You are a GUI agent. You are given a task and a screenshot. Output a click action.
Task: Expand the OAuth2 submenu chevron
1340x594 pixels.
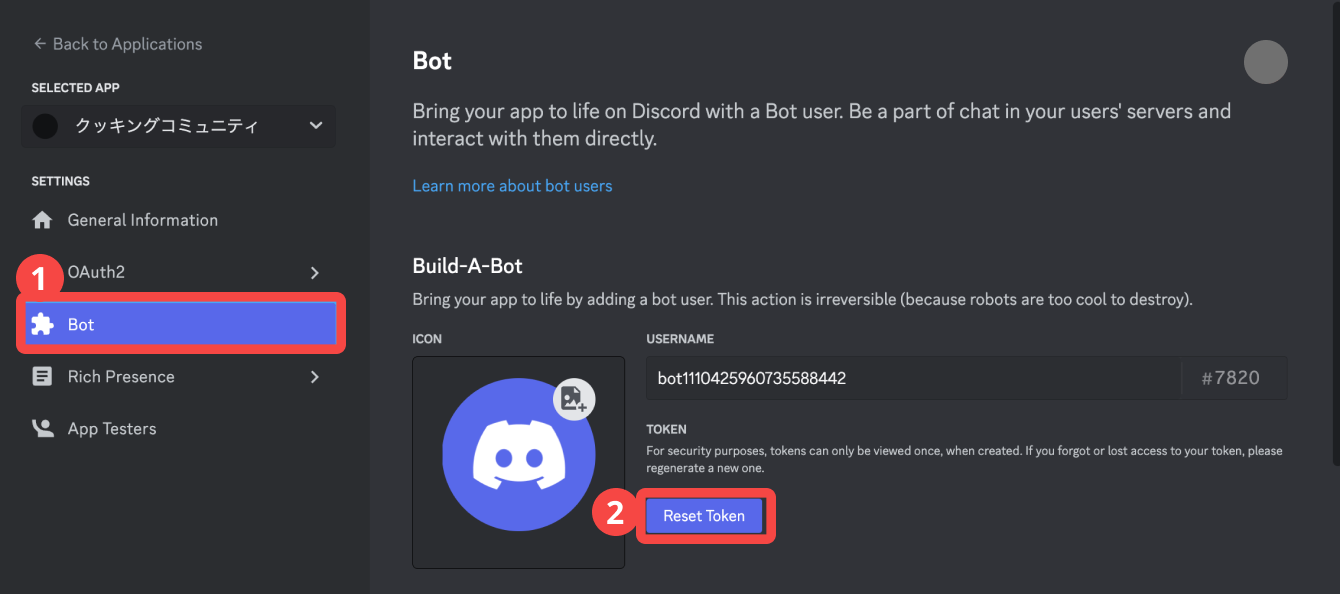click(315, 273)
